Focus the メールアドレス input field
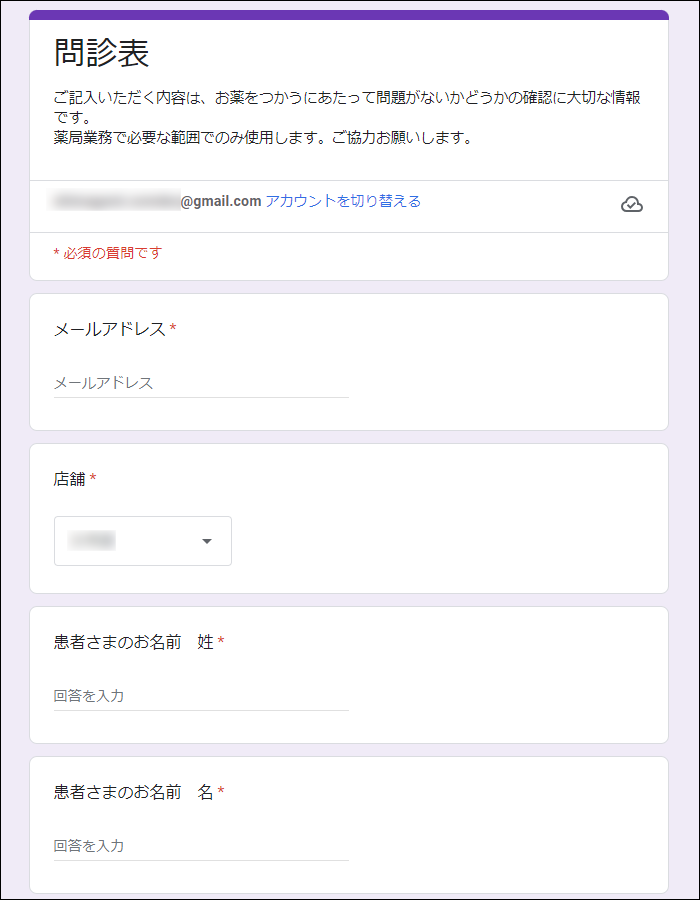The image size is (700, 900). click(200, 383)
